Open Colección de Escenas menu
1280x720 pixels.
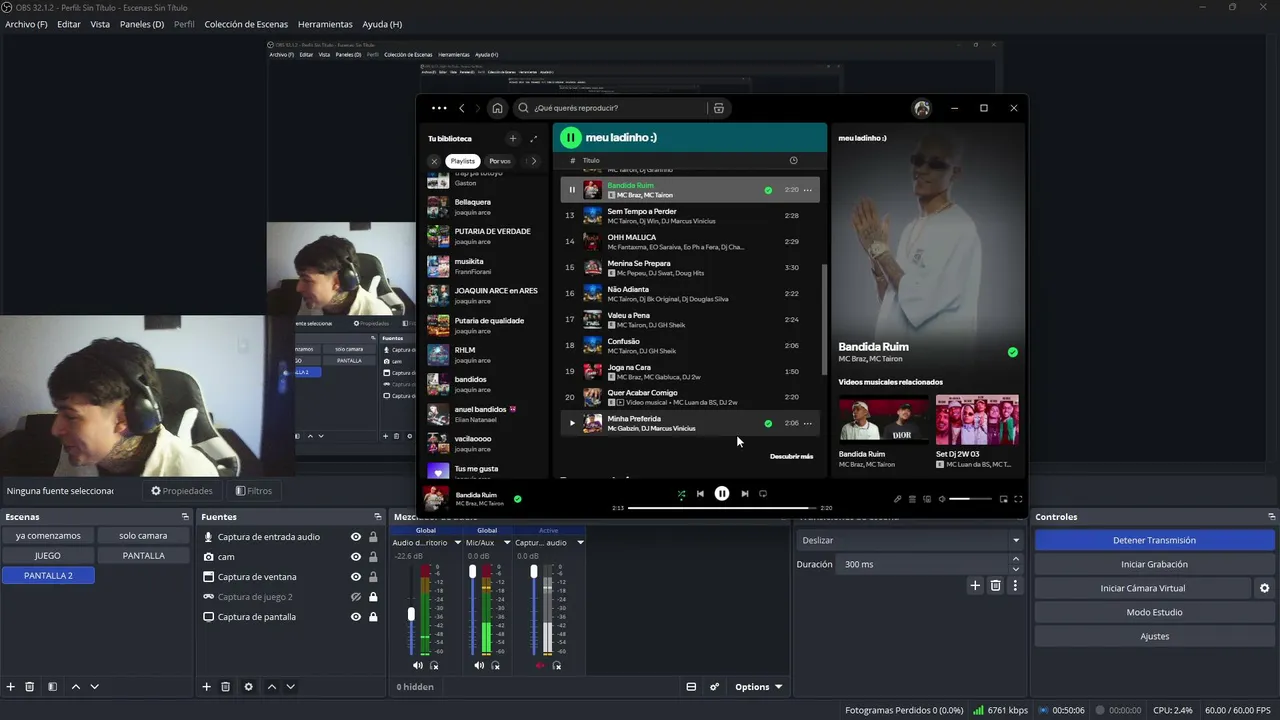[x=246, y=24]
